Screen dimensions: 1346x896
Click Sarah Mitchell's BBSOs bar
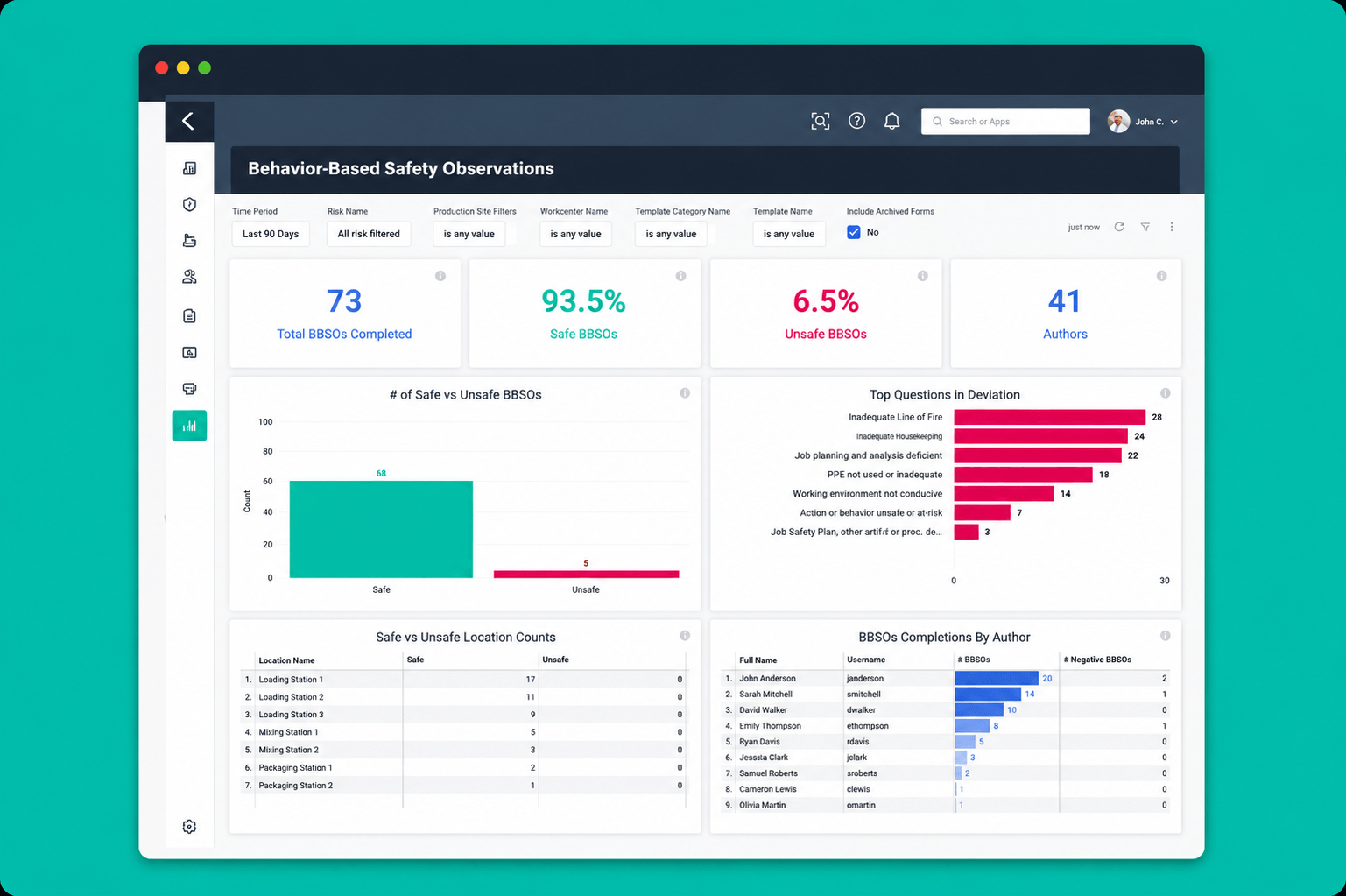[988, 694]
